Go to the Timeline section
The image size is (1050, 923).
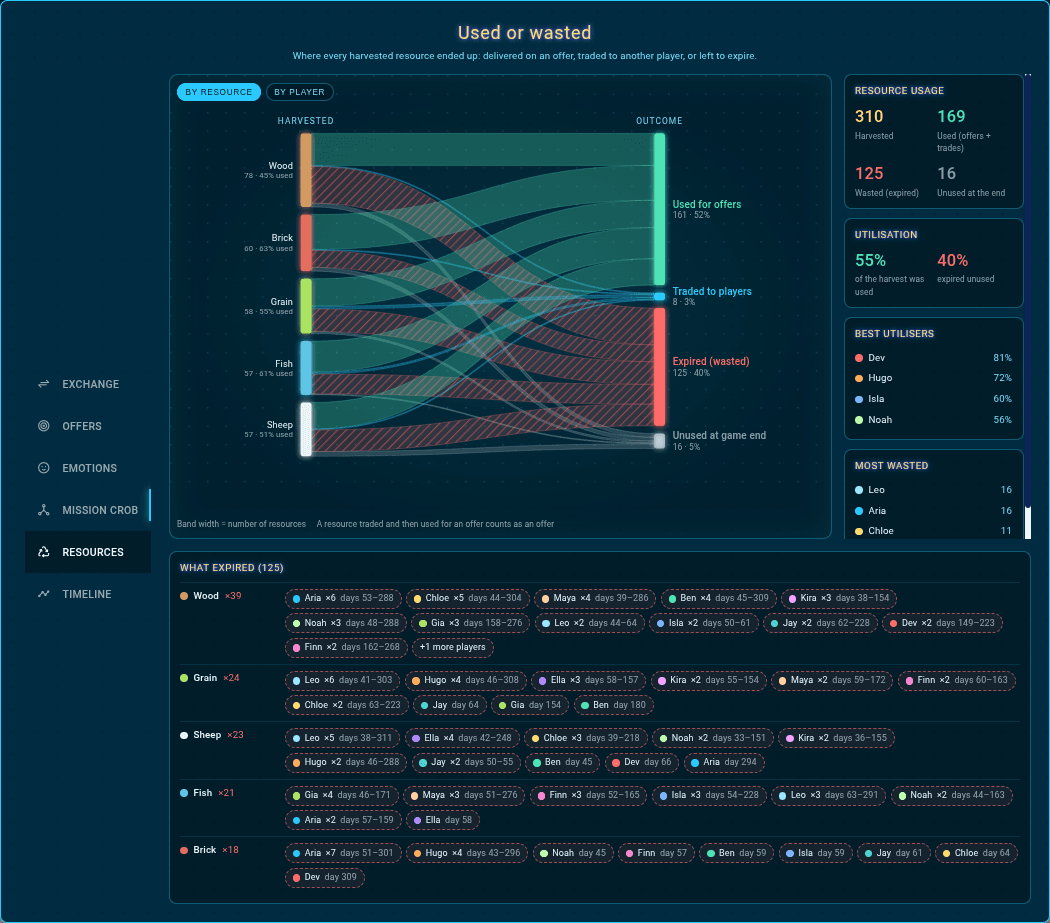pyautogui.click(x=88, y=594)
